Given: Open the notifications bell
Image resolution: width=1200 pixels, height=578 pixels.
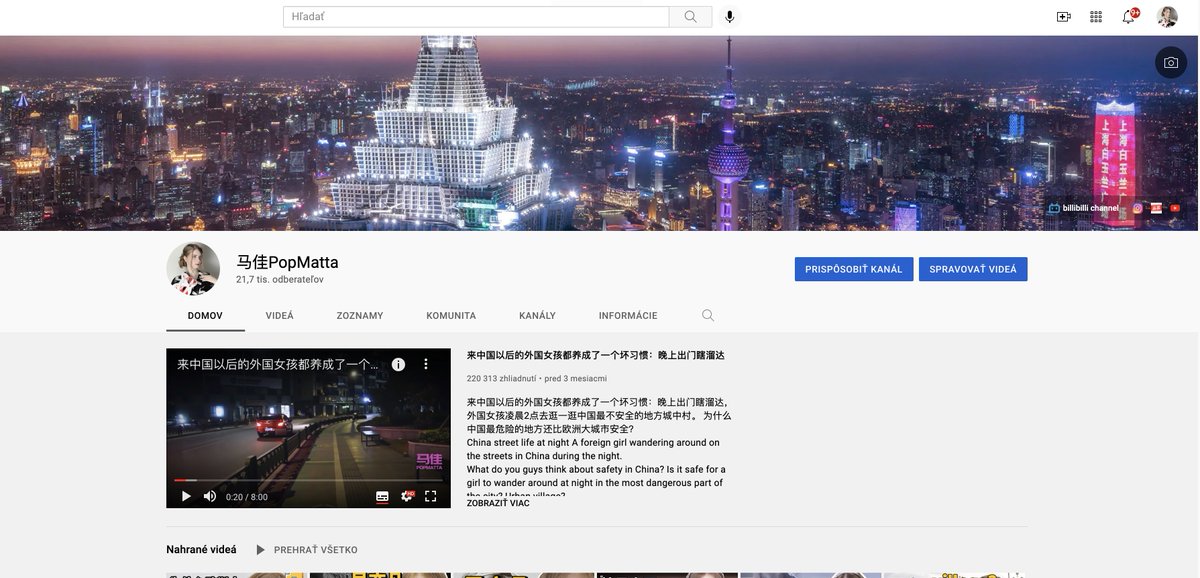Looking at the screenshot, I should [1129, 17].
